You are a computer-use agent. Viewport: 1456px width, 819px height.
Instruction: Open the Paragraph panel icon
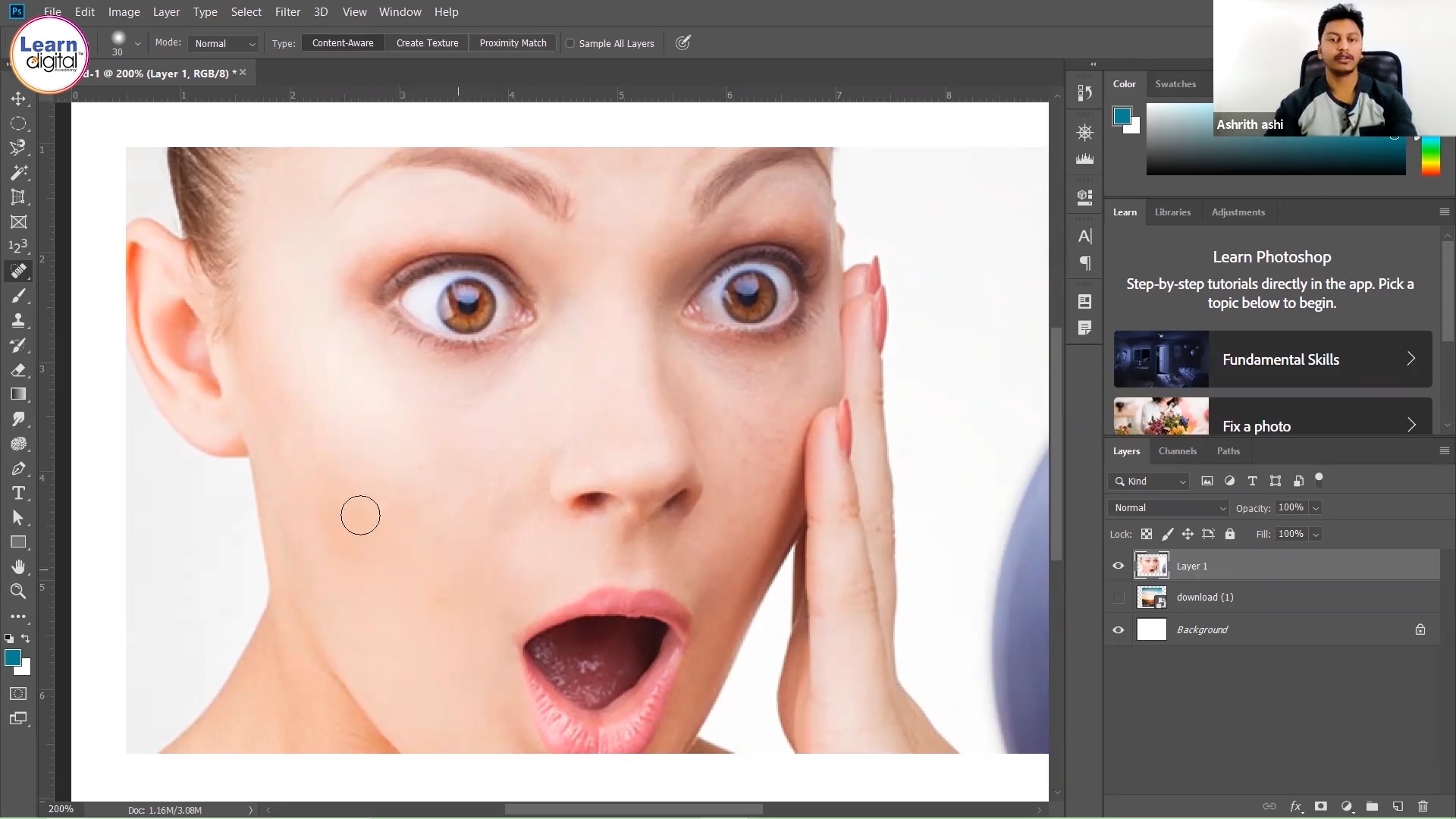point(1085,263)
